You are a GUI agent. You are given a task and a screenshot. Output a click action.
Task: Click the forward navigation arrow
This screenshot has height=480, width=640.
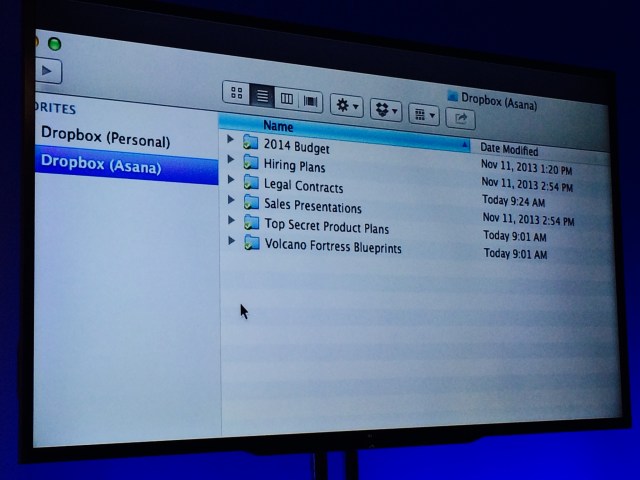[47, 71]
